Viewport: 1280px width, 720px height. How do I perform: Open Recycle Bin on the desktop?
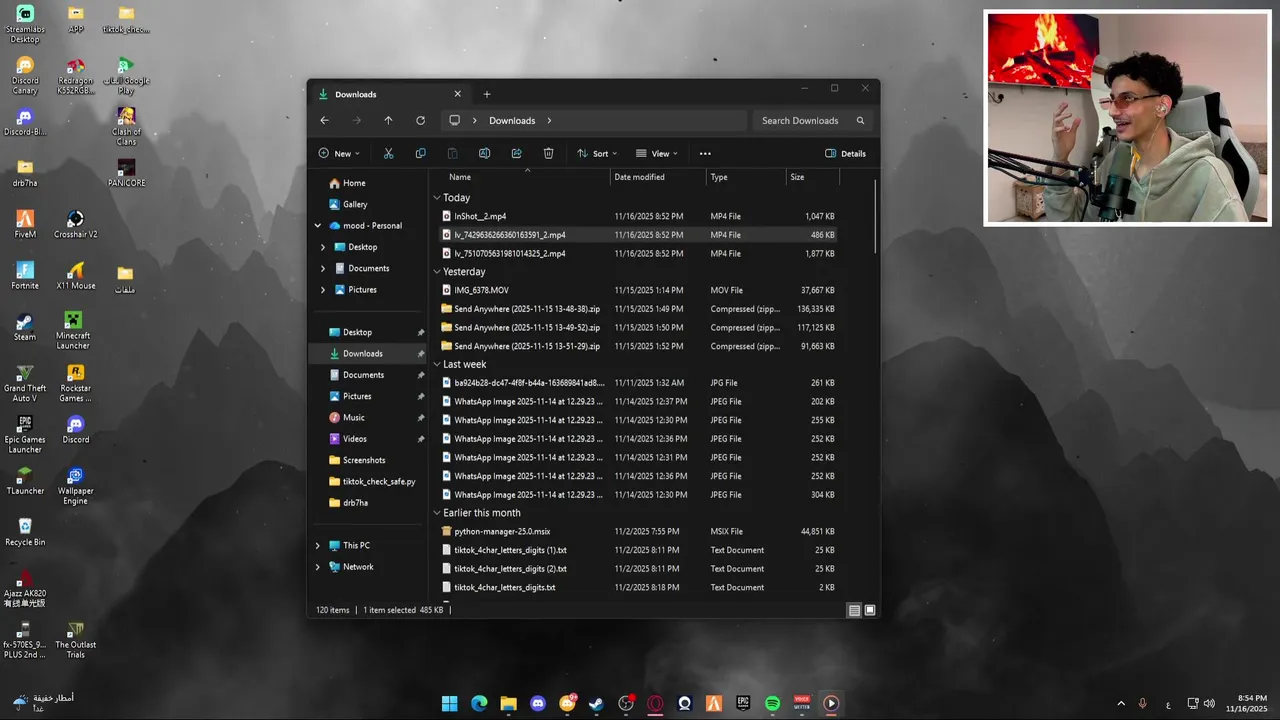tap(25, 532)
